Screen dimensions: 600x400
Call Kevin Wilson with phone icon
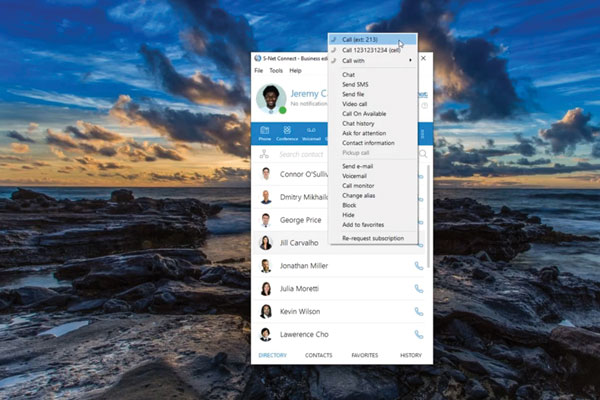pyautogui.click(x=419, y=312)
